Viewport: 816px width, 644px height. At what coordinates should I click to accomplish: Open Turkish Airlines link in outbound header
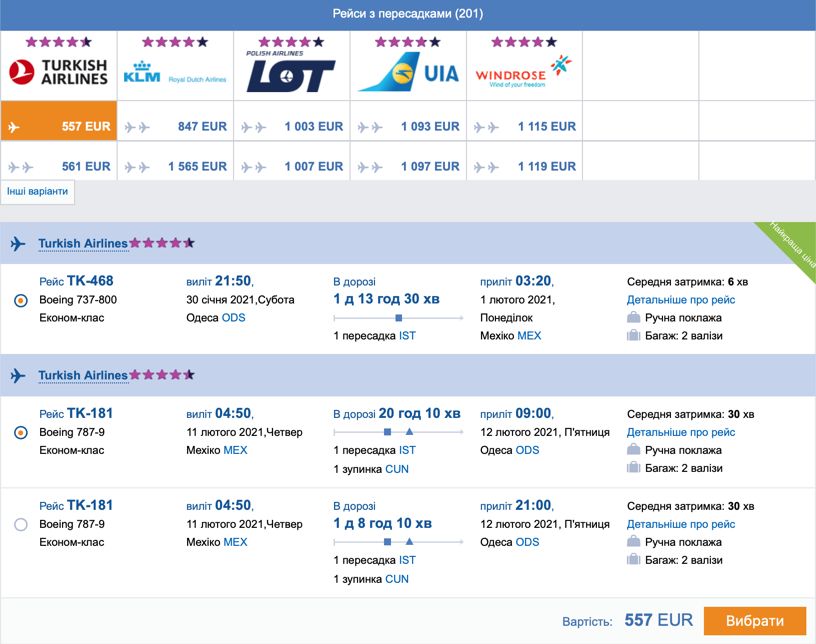[x=83, y=243]
